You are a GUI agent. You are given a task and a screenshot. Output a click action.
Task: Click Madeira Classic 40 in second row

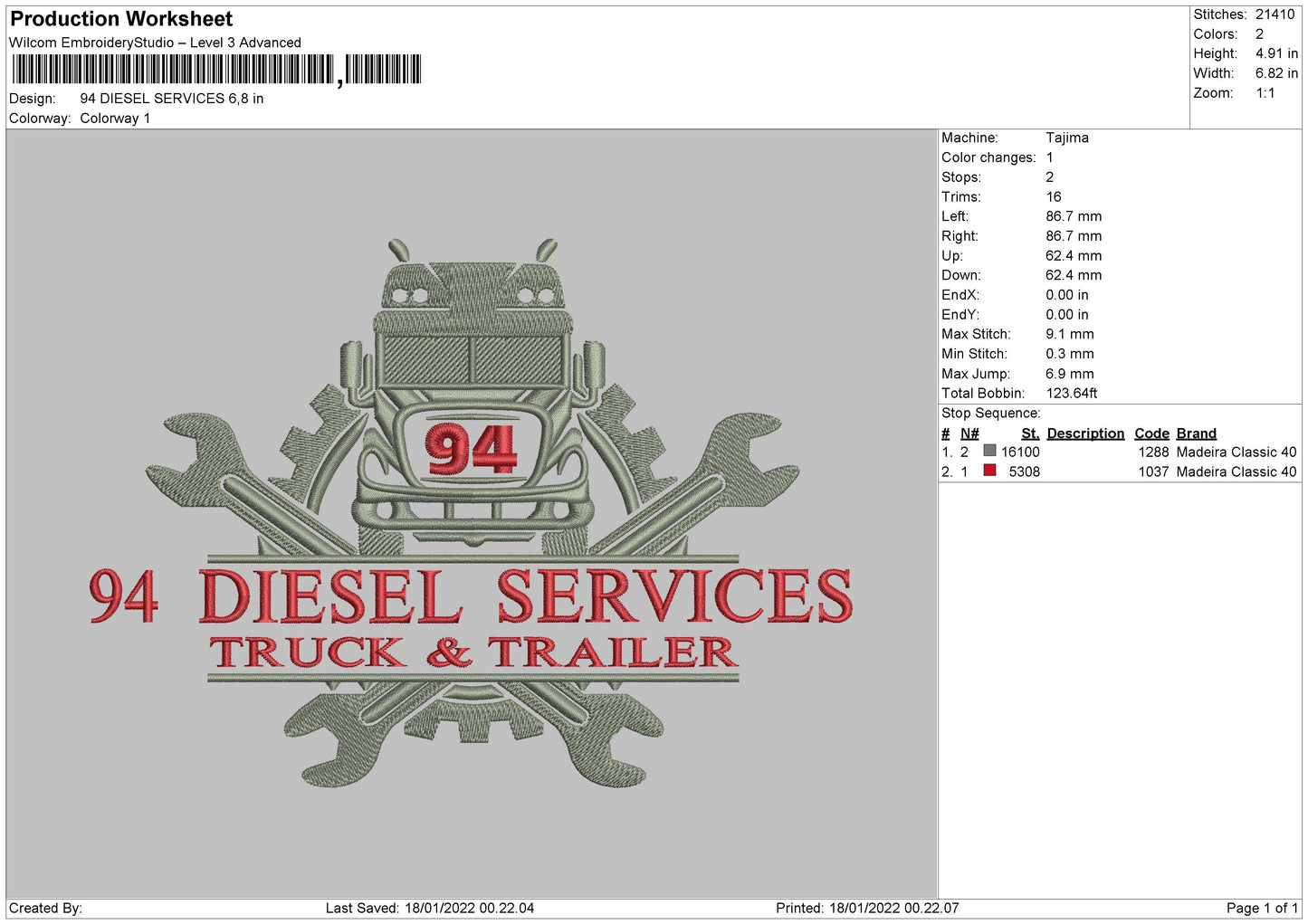(1236, 472)
